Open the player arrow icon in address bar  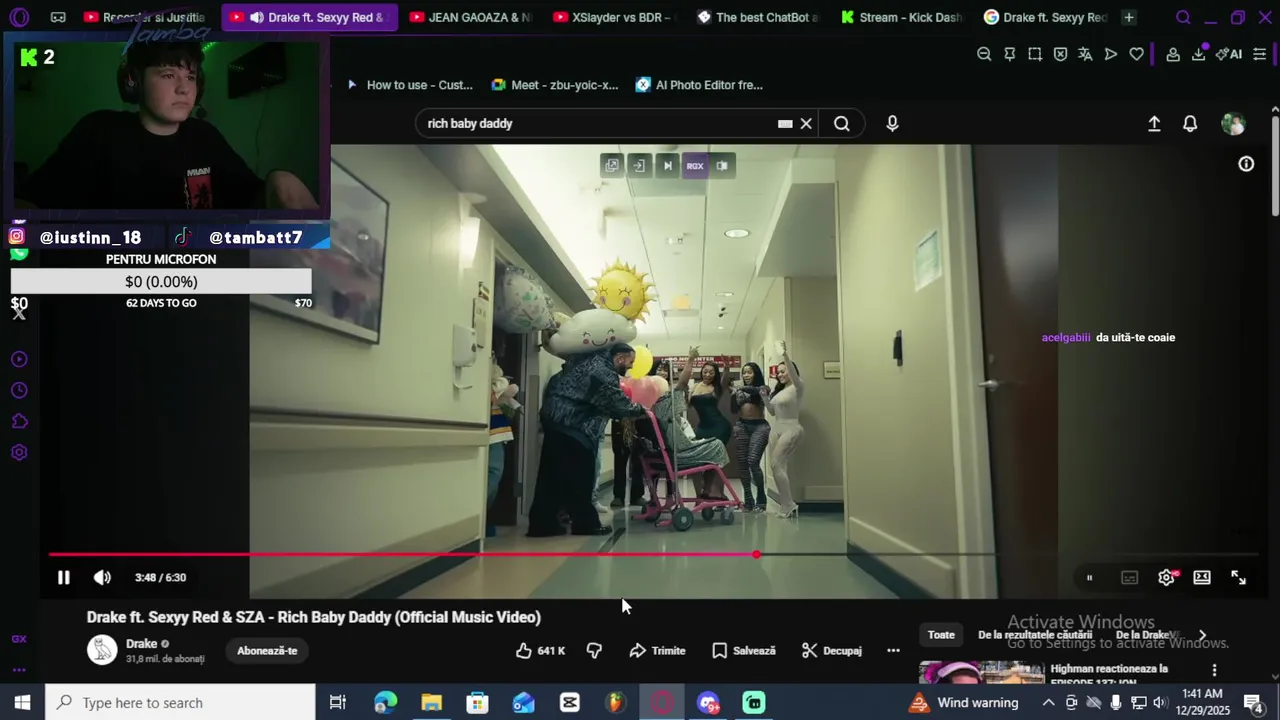(1111, 54)
